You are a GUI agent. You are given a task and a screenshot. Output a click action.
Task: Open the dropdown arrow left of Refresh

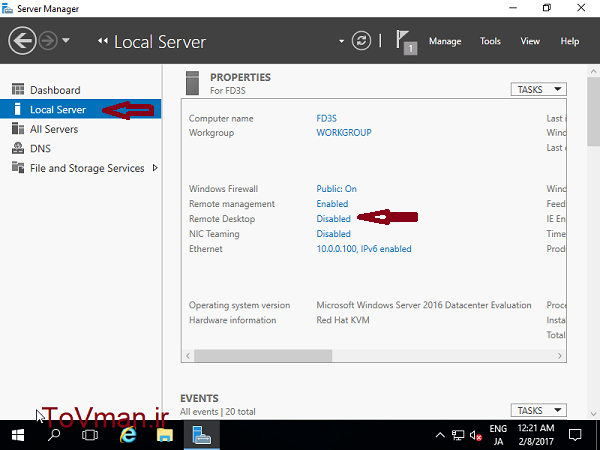(341, 41)
